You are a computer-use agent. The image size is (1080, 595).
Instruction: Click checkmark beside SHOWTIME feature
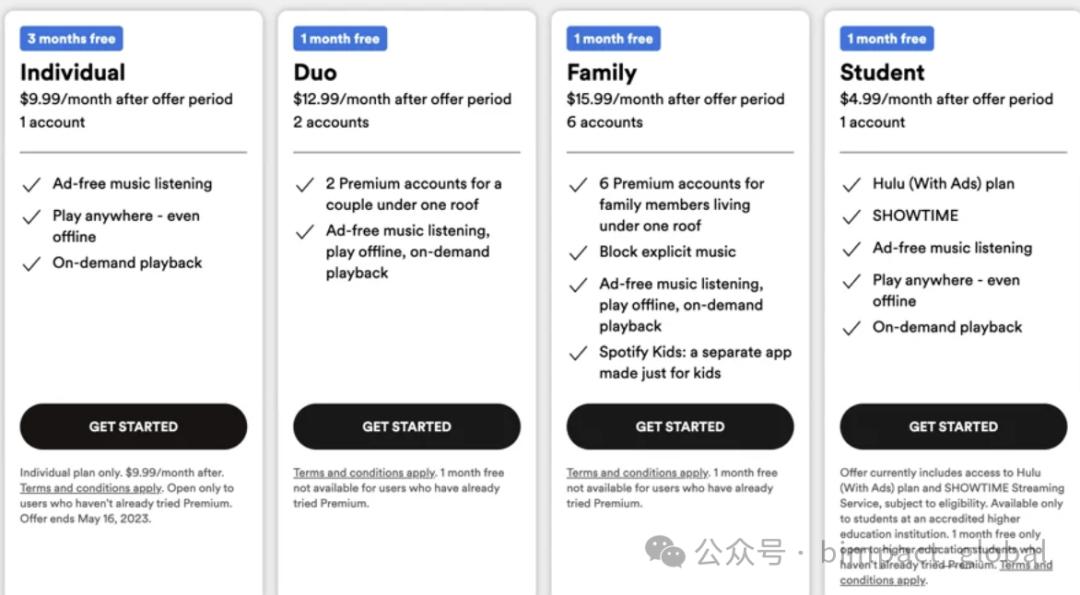851,216
